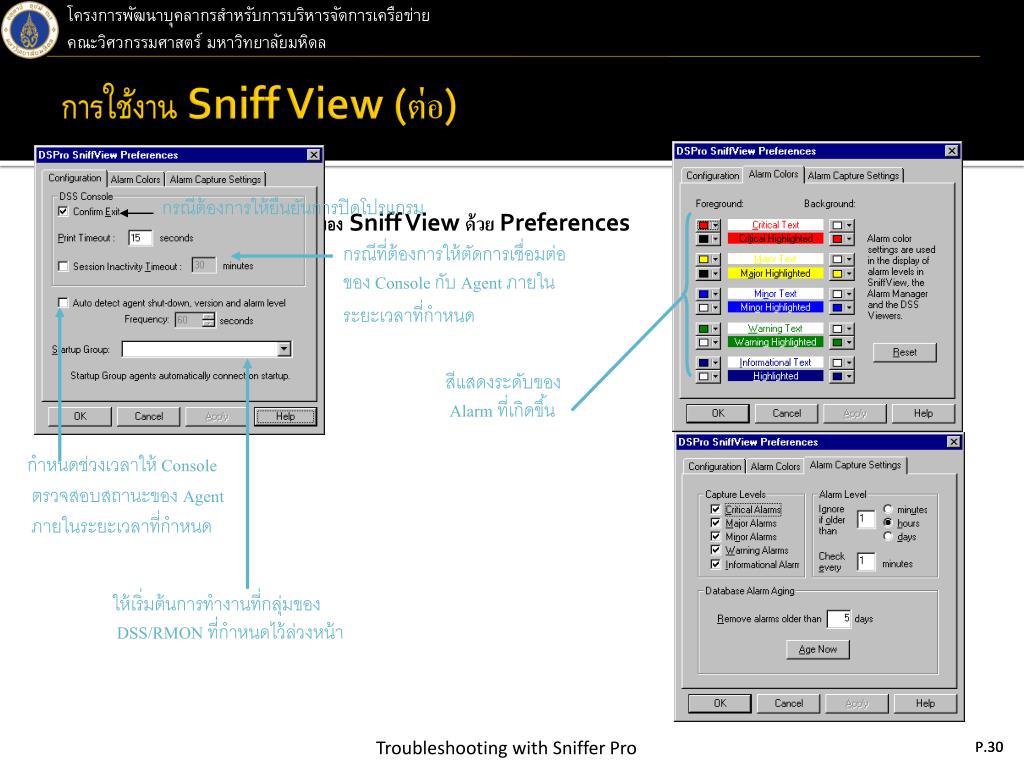This screenshot has height=768, width=1024.
Task: Click Cancel in the Alarm Capture Settings dialog
Action: click(788, 703)
